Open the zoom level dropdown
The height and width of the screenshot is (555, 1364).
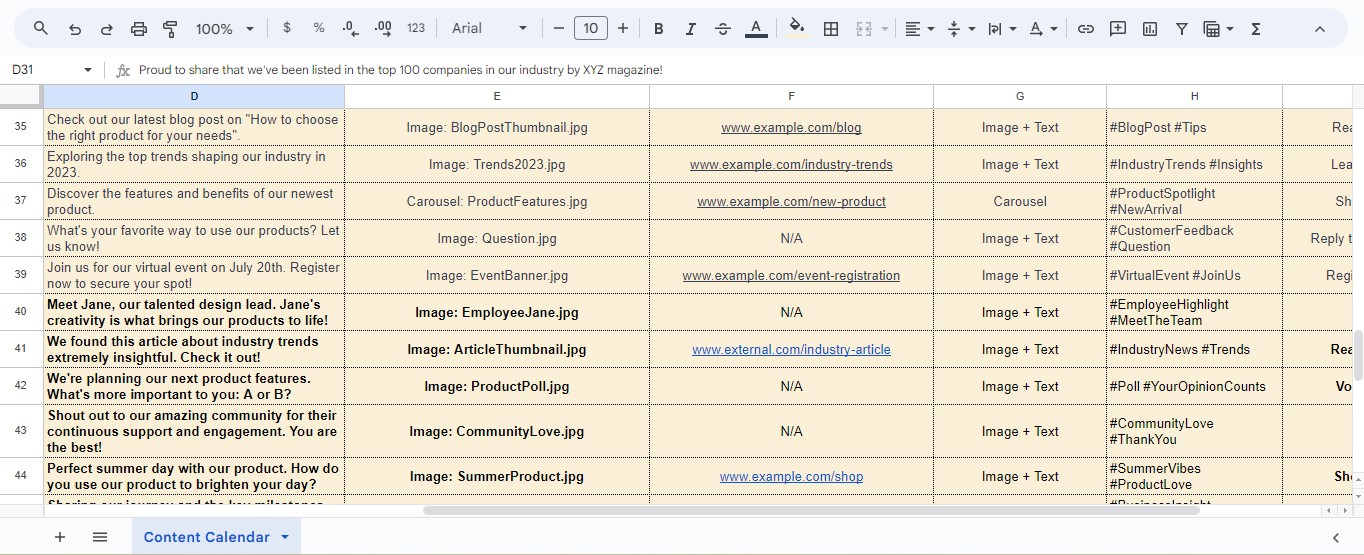coord(225,29)
